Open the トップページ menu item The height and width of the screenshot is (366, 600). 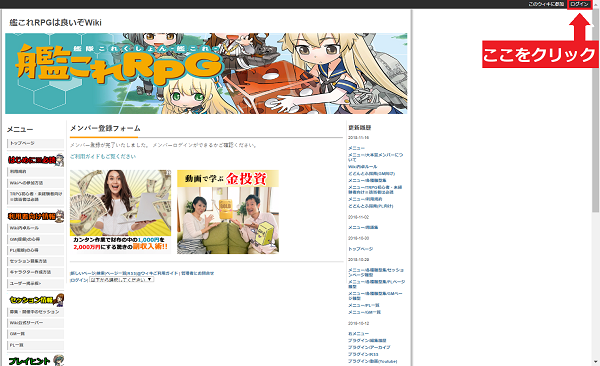point(35,143)
